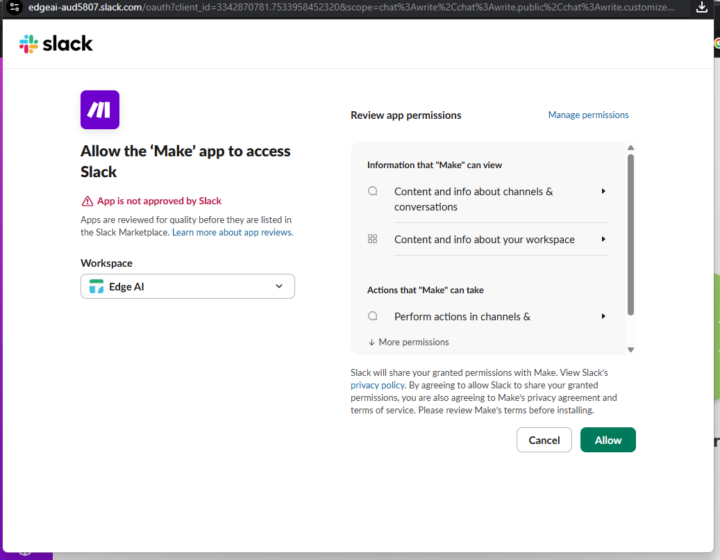The width and height of the screenshot is (720, 560).
Task: Click More permissions to see more
Action: pyautogui.click(x=409, y=342)
